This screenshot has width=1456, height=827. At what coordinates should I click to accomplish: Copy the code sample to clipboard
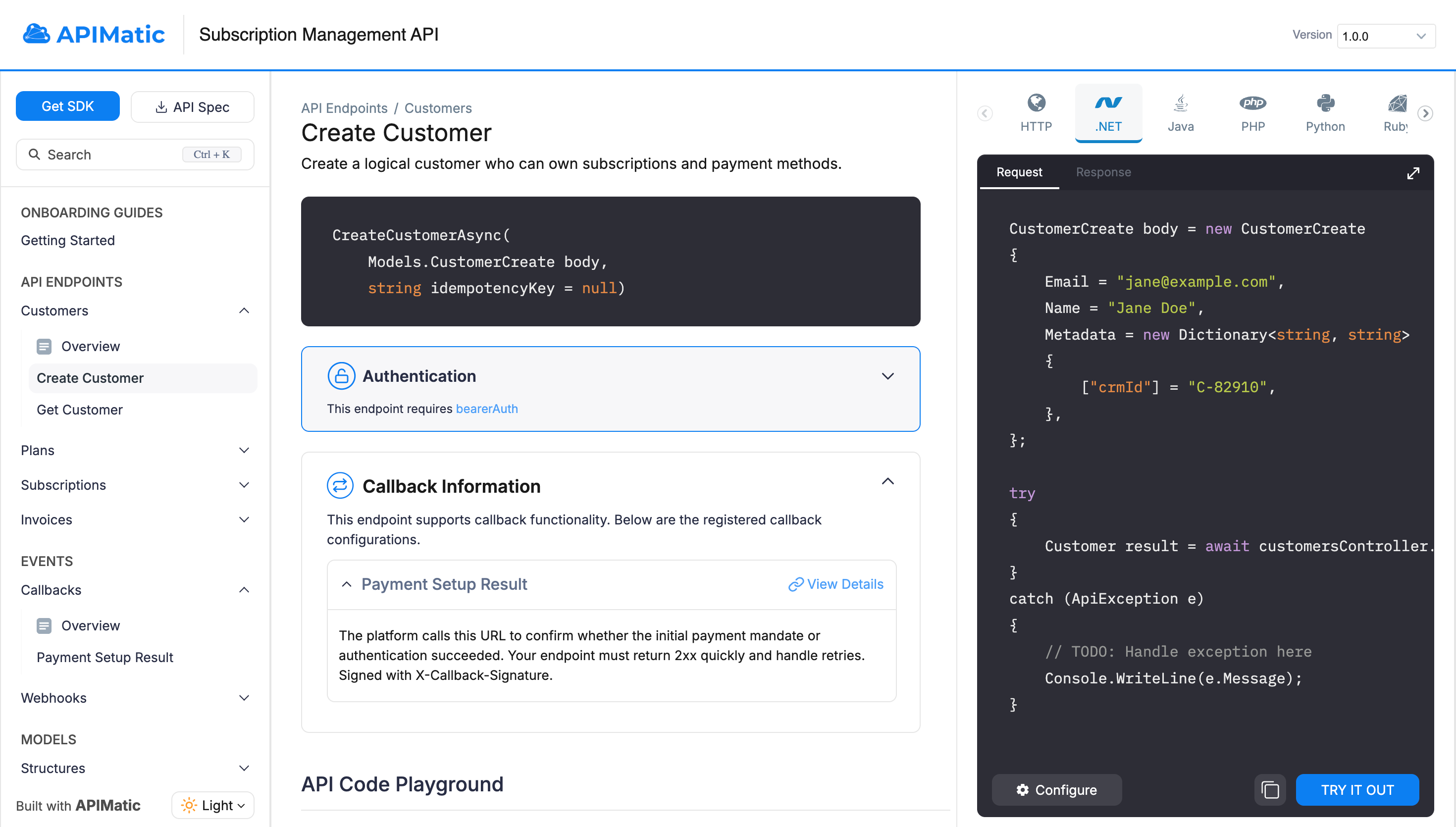click(x=1270, y=789)
